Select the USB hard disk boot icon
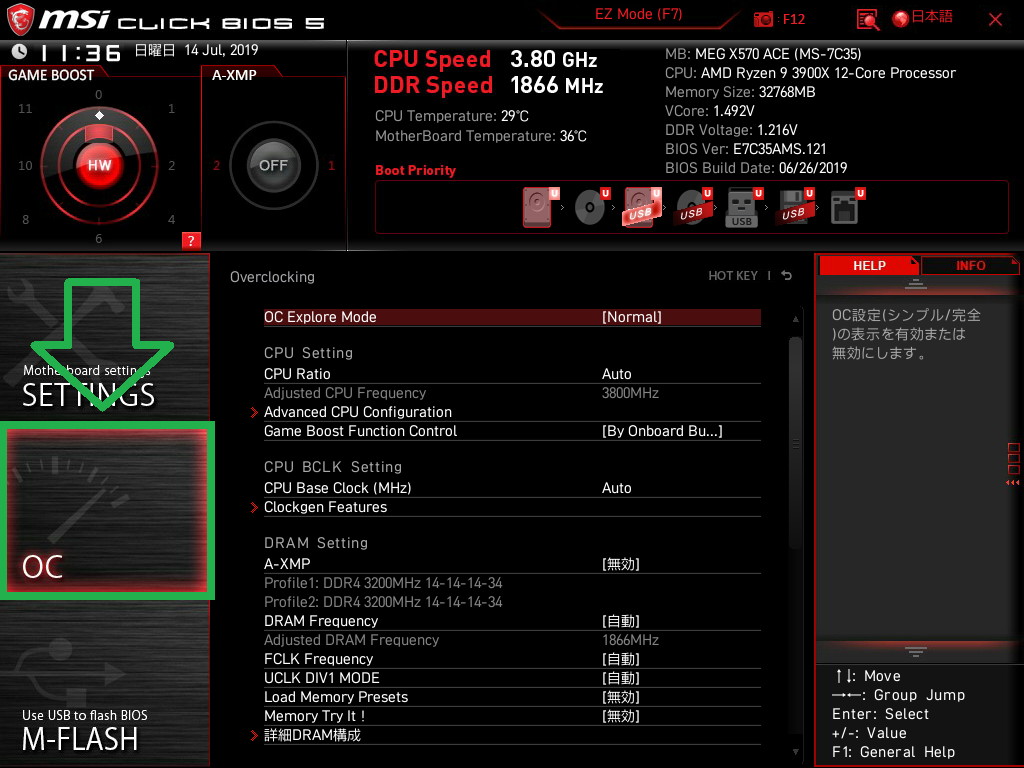 (x=643, y=207)
